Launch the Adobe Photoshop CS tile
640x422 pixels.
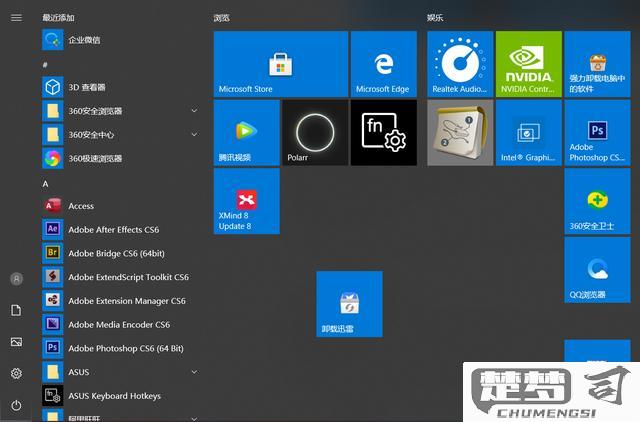click(597, 133)
